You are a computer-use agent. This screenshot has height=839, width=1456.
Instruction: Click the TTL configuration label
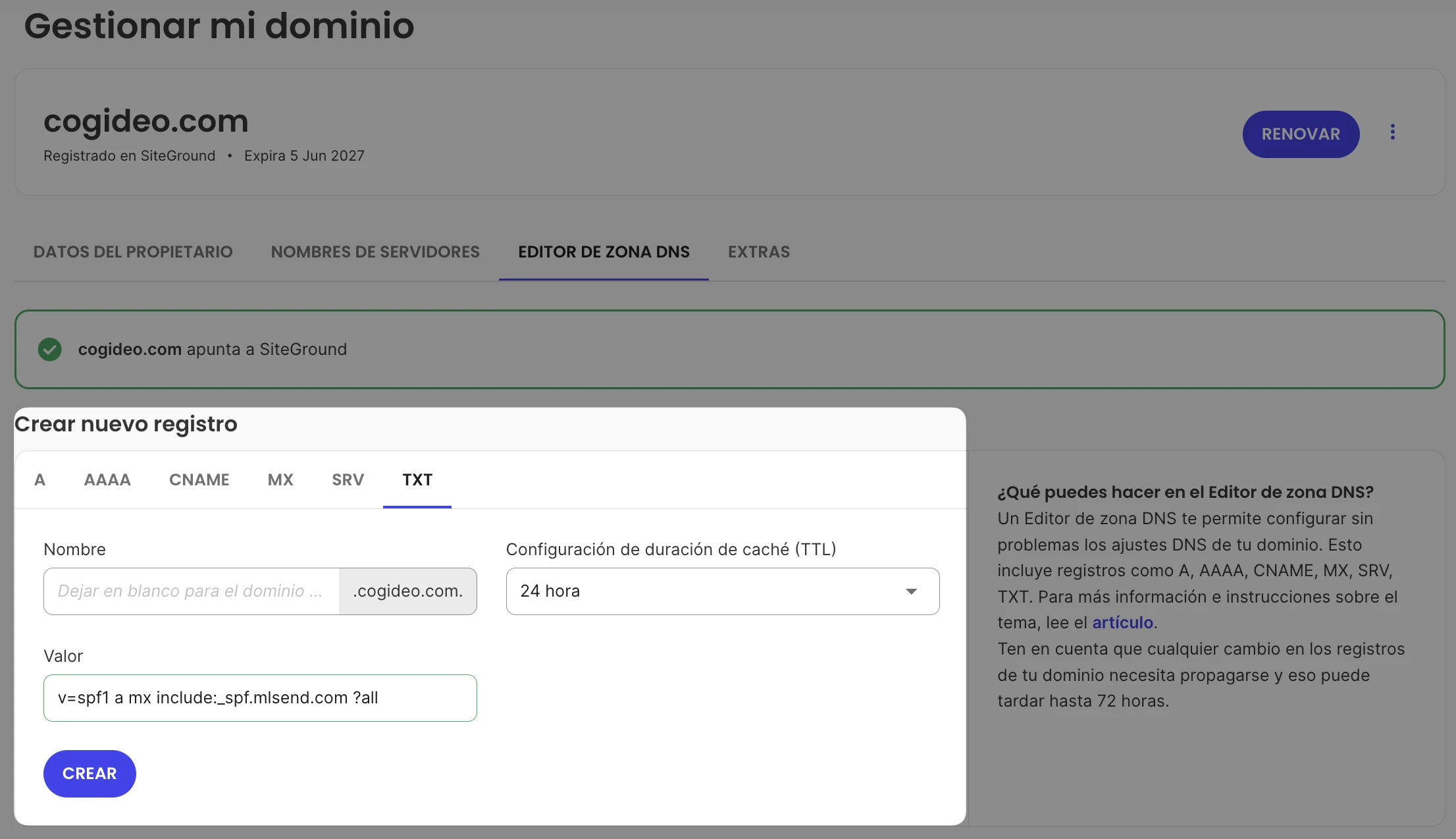(x=671, y=550)
